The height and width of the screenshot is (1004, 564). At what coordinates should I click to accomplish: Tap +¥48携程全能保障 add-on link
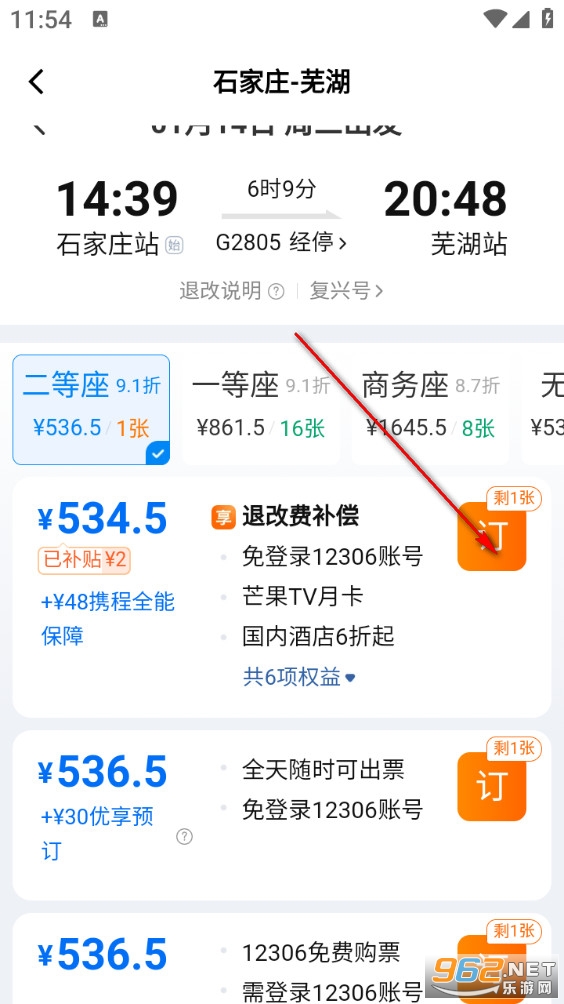(108, 619)
